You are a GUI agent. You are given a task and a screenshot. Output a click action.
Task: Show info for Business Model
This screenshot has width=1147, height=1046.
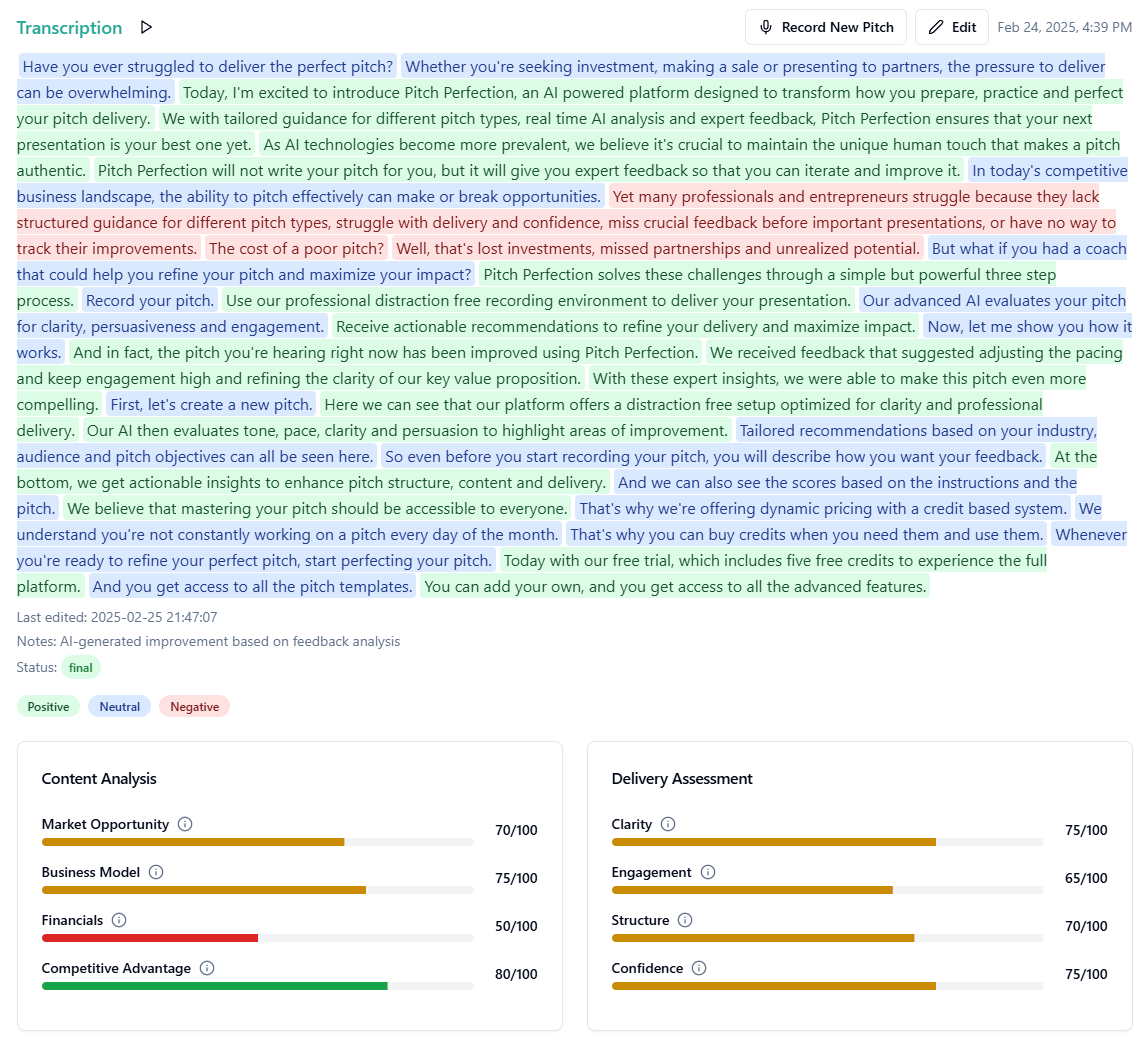pyautogui.click(x=156, y=872)
